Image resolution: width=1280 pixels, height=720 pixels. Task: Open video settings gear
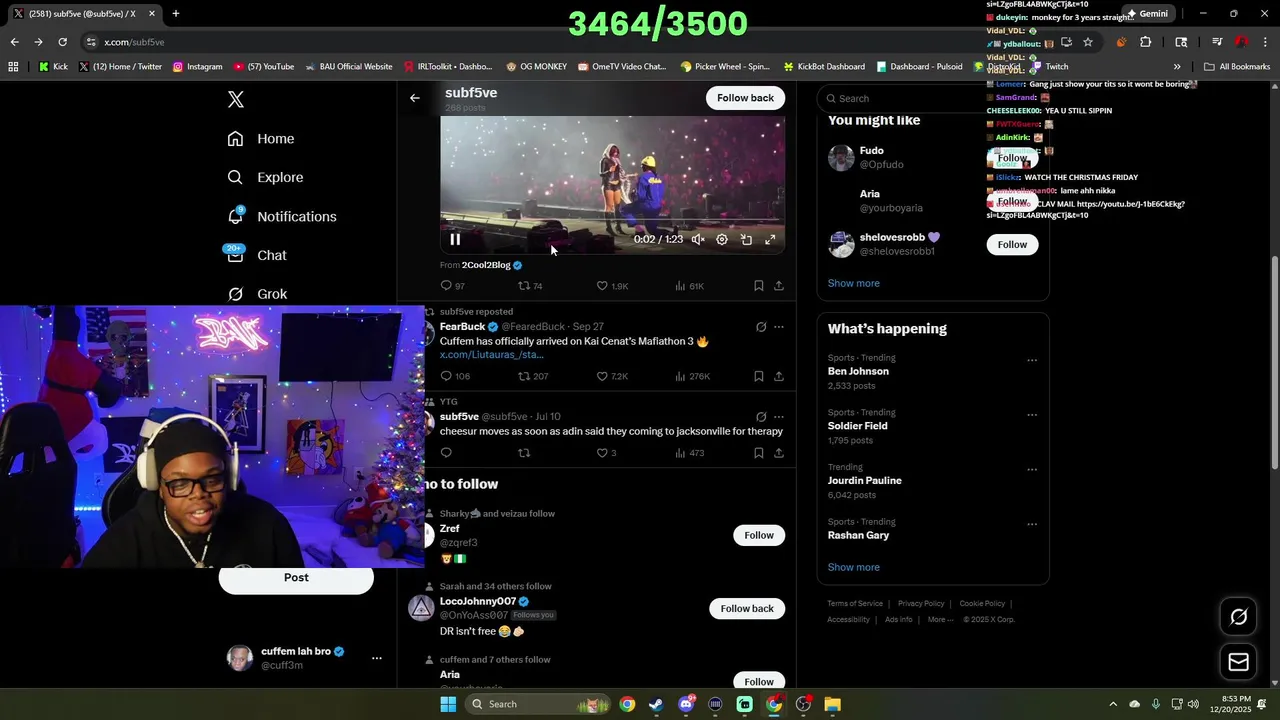722,240
